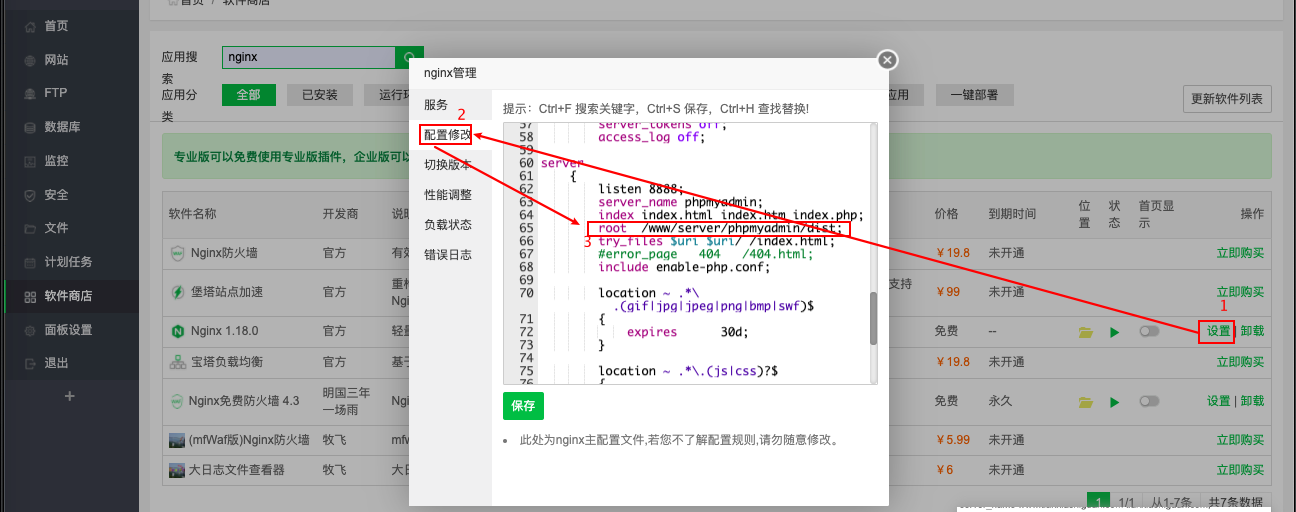Select the 已安装 category filter
This screenshot has width=1296, height=512.
coord(320,95)
